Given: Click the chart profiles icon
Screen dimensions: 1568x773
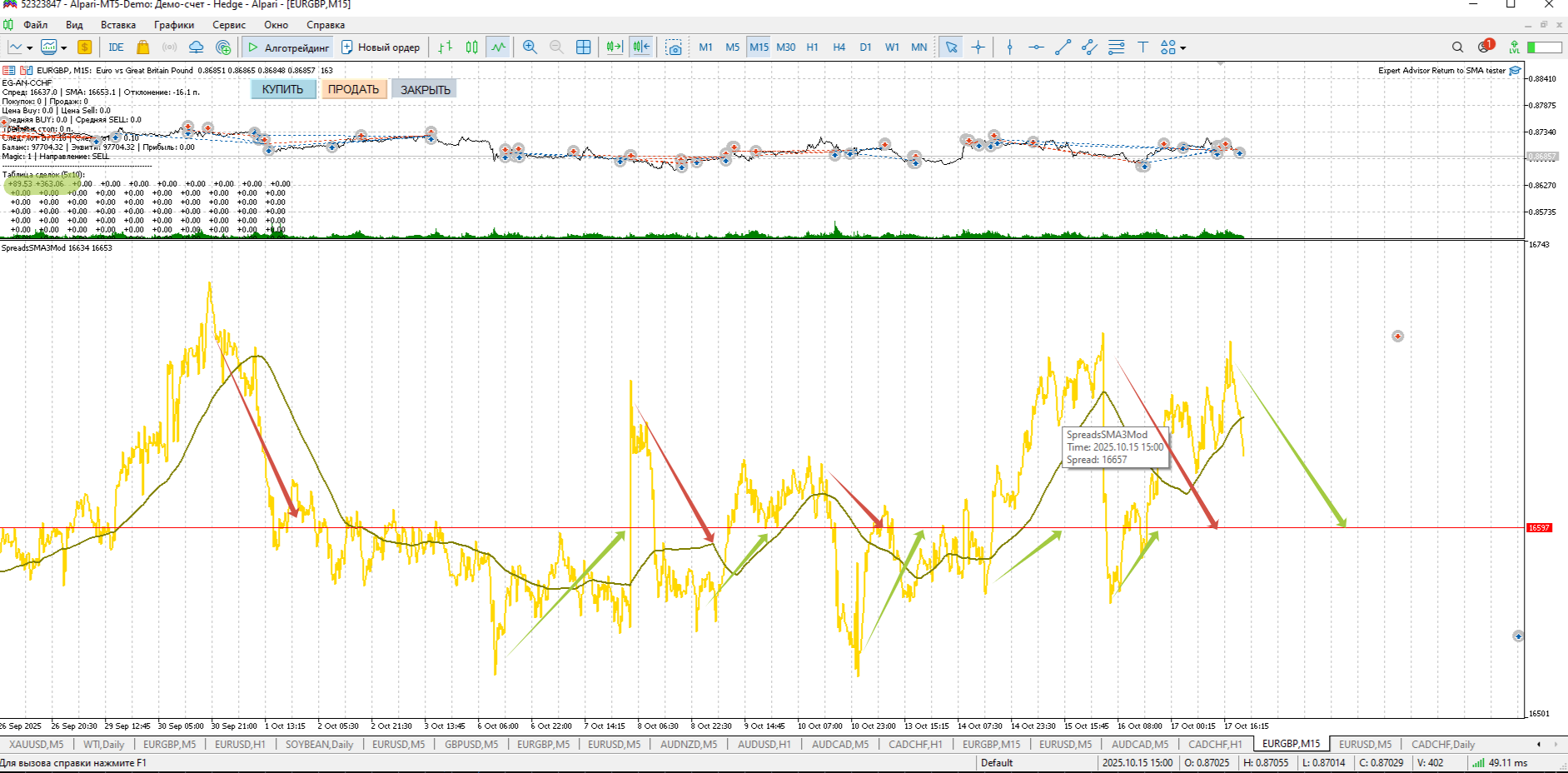Looking at the screenshot, I should pos(49,47).
